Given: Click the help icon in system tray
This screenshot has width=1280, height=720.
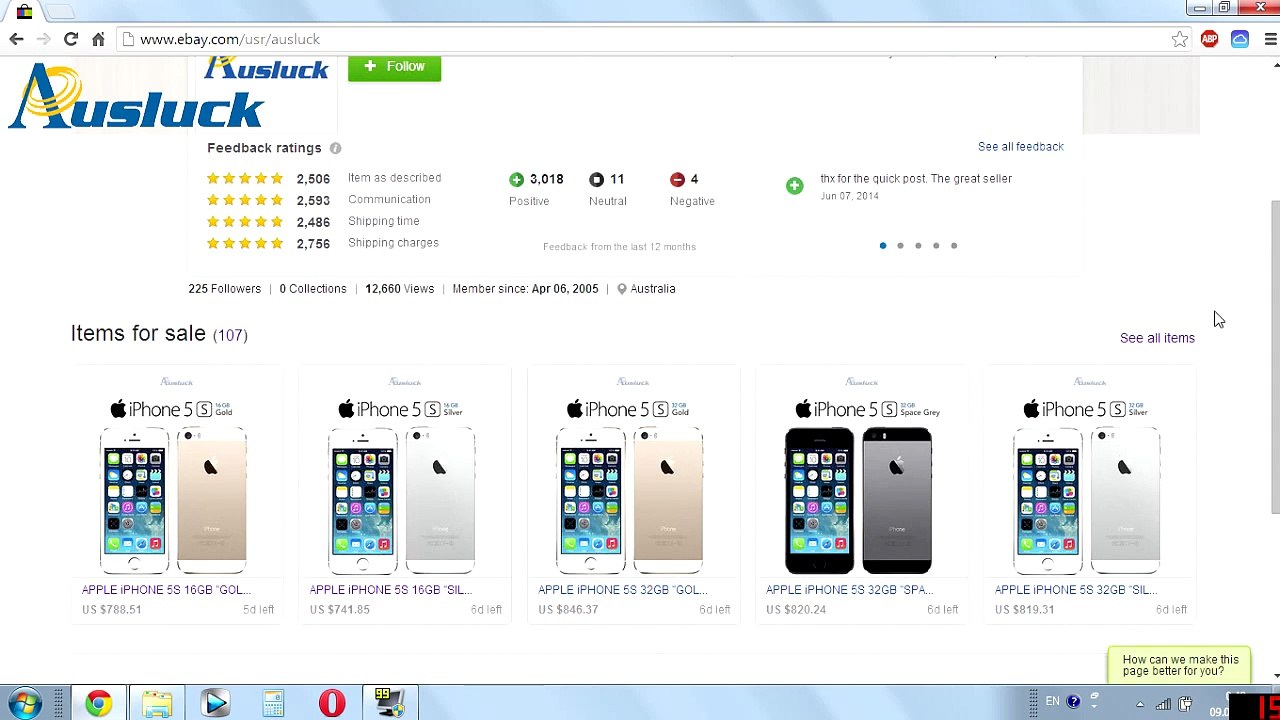Looking at the screenshot, I should (x=1073, y=702).
